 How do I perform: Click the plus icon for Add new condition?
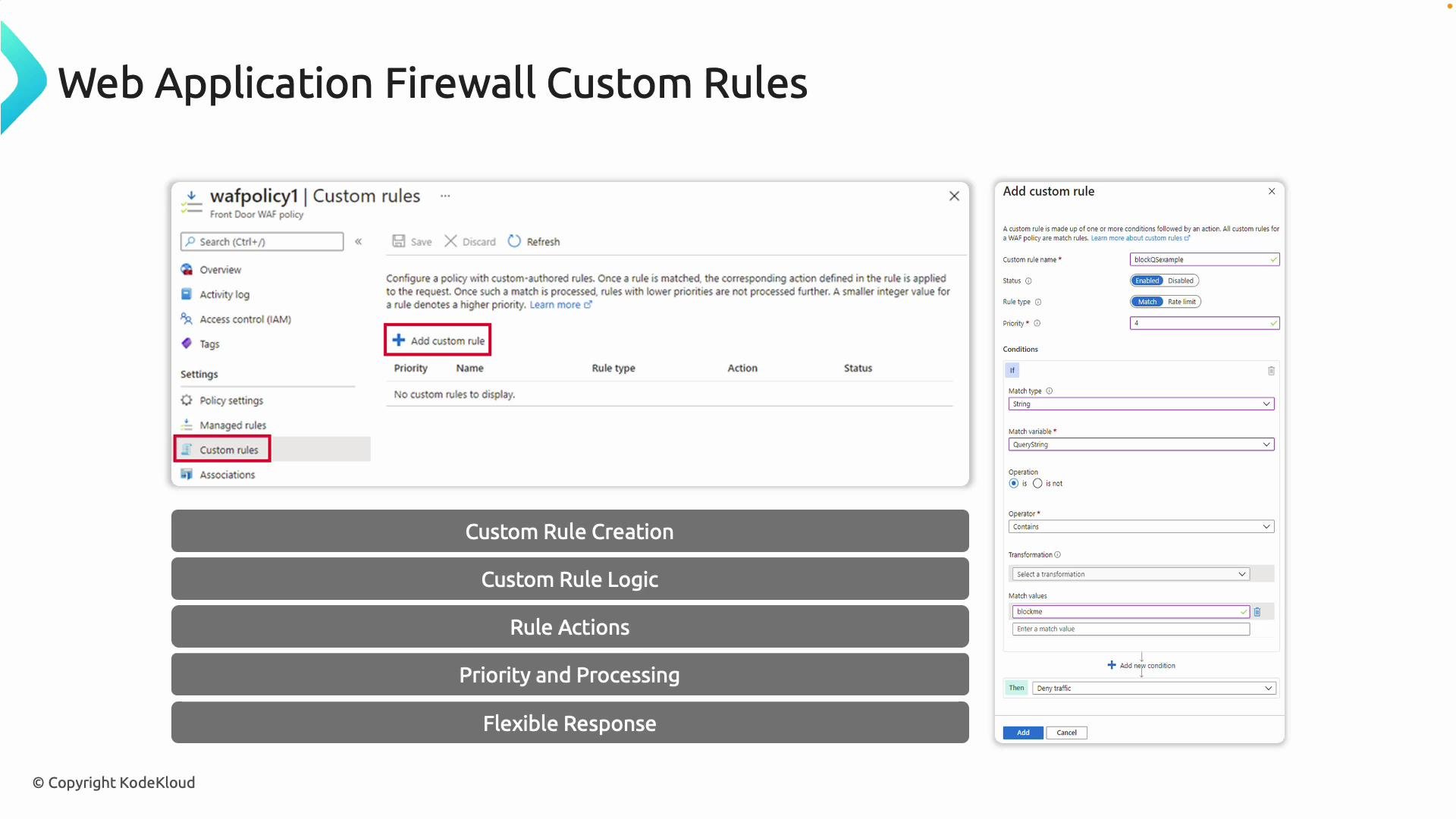click(1112, 665)
